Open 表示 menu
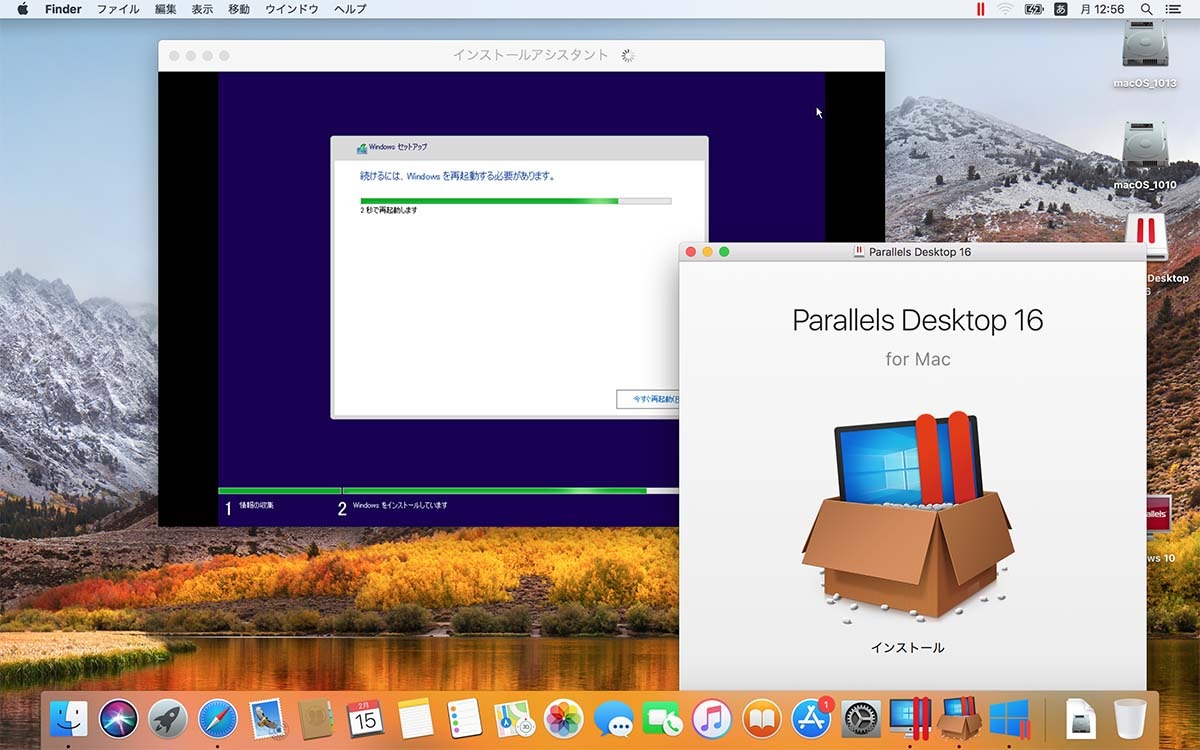Screen dimensions: 1200x750 [x=202, y=9]
